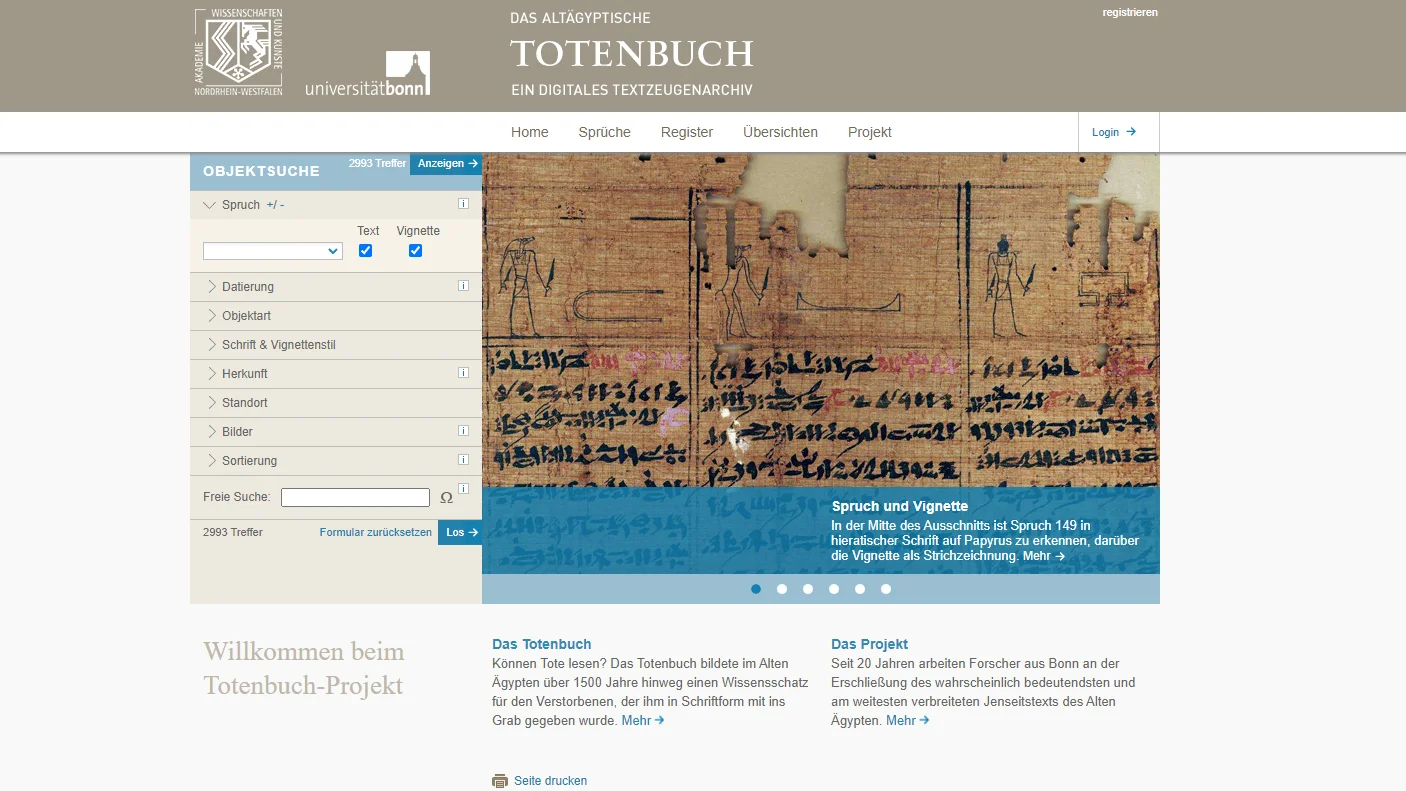This screenshot has width=1406, height=791.
Task: Open the Spruch selection dropdown
Action: tap(272, 251)
